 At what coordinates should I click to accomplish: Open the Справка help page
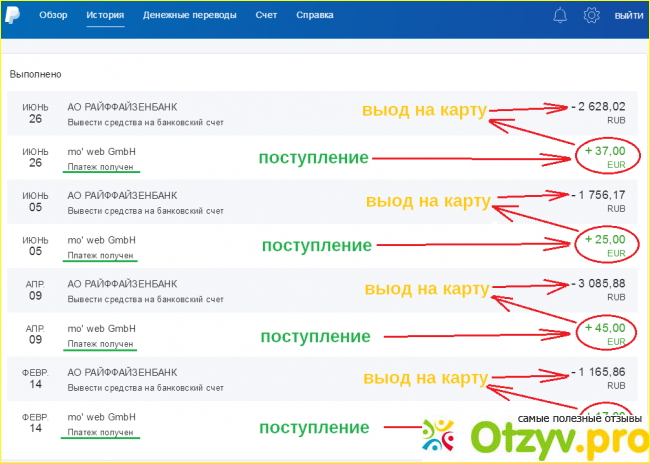coord(315,16)
